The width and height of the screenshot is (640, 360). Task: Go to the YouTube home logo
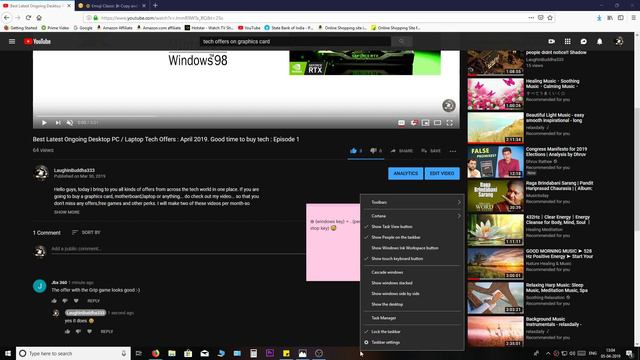click(37, 41)
